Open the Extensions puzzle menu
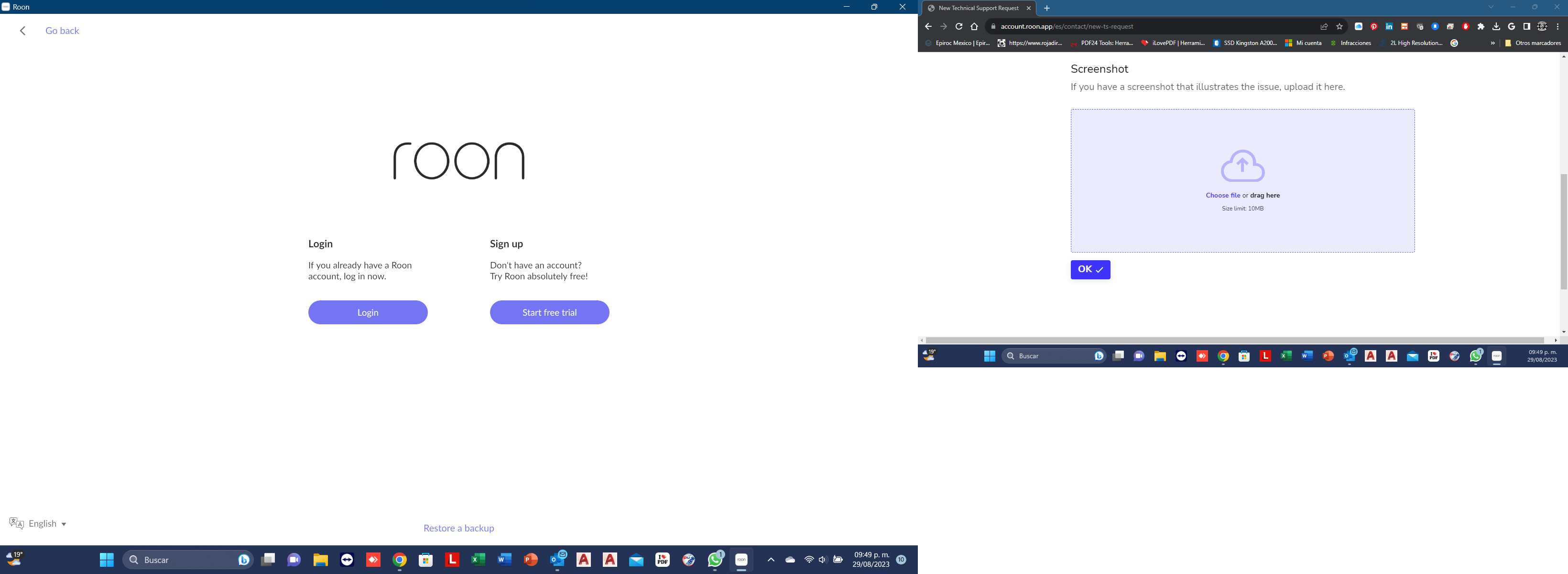 click(x=1481, y=26)
